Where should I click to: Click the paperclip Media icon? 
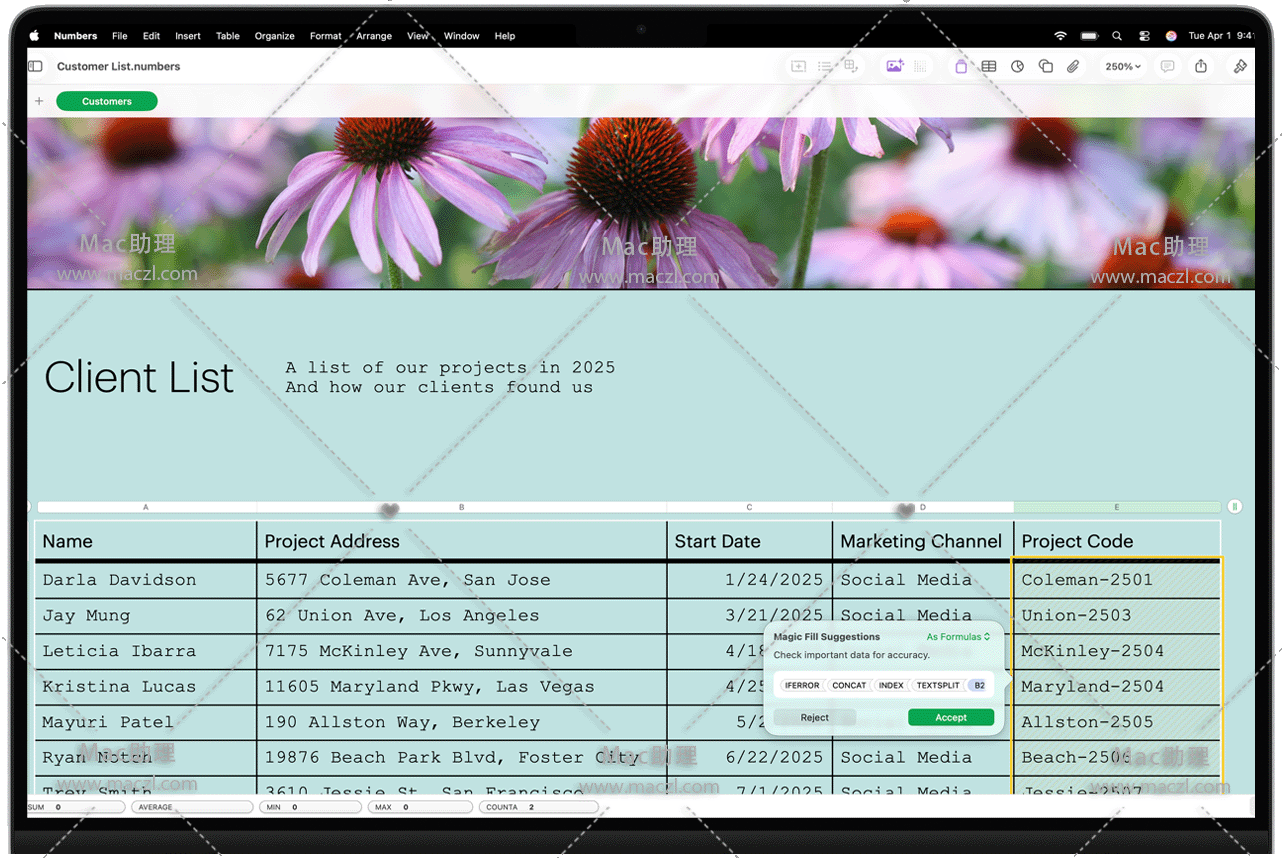[1073, 67]
